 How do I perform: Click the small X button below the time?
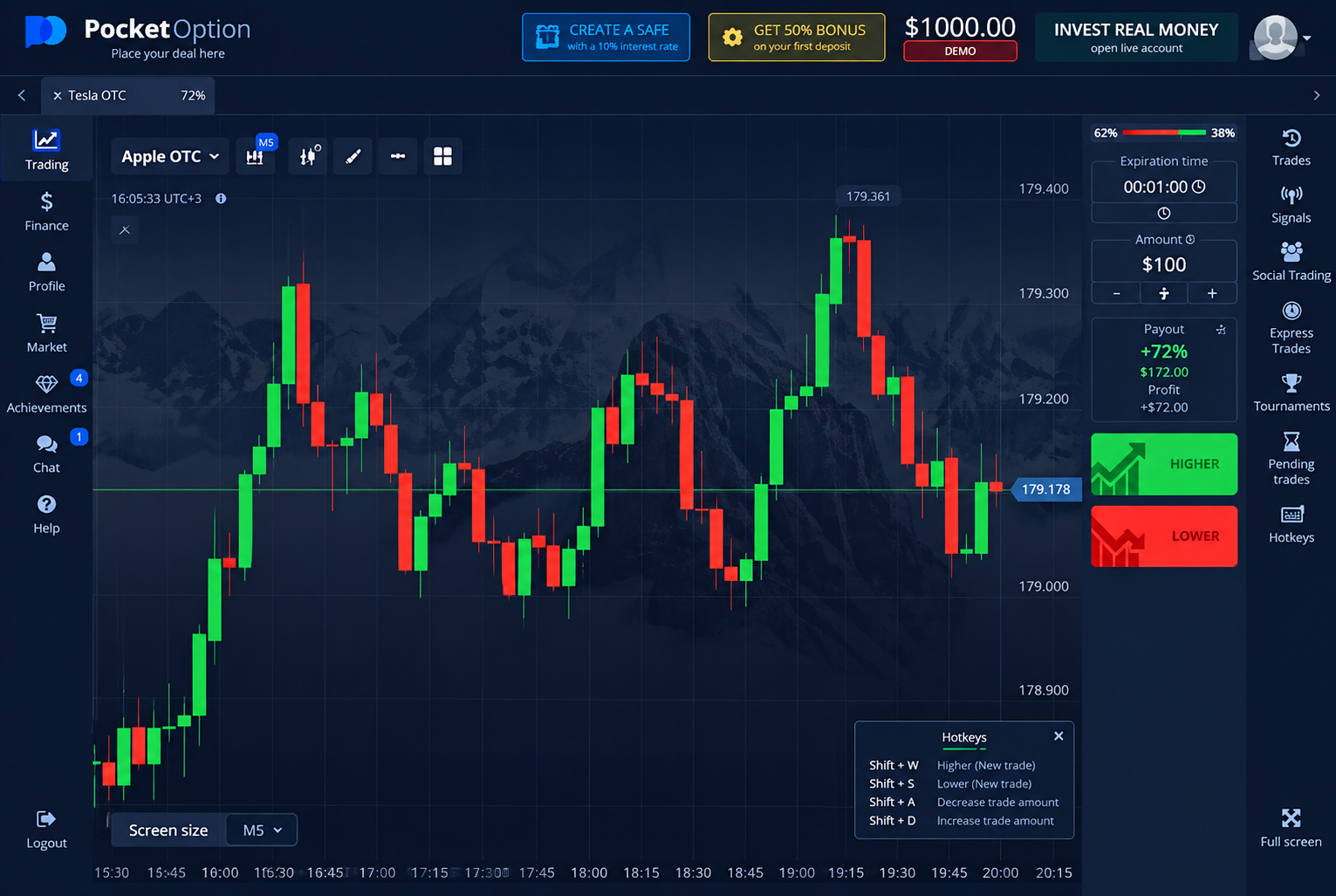point(125,229)
